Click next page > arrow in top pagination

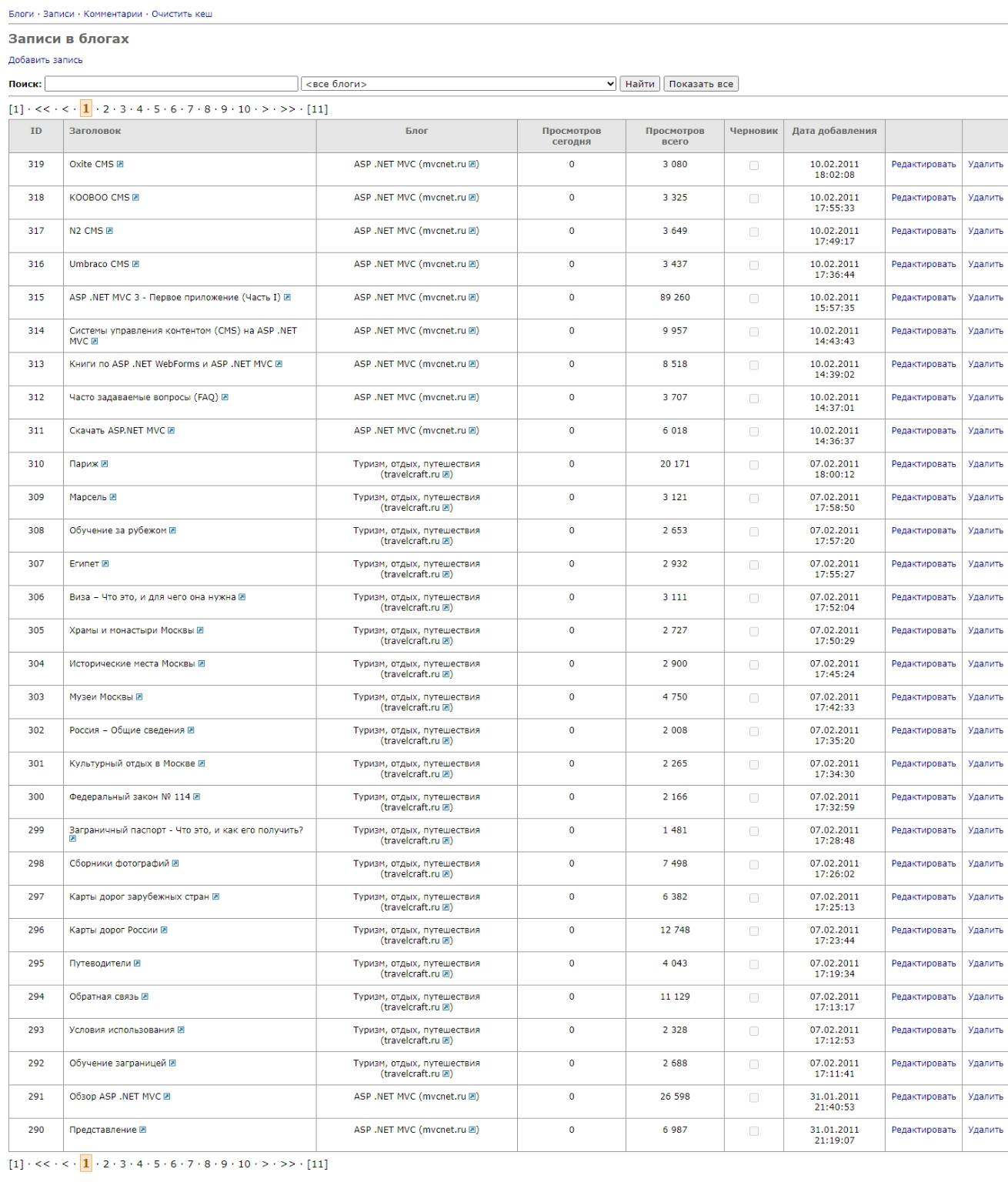(x=265, y=109)
